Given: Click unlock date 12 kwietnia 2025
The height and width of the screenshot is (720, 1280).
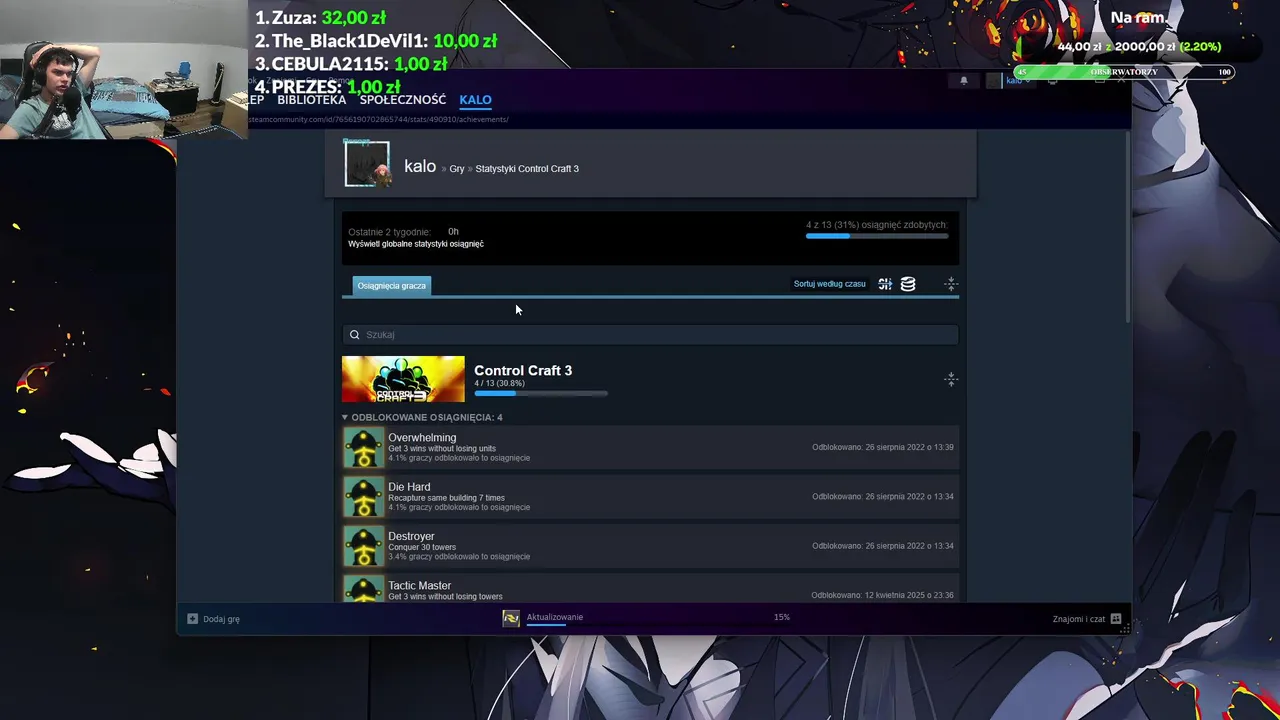Looking at the screenshot, I should pyautogui.click(x=882, y=595).
